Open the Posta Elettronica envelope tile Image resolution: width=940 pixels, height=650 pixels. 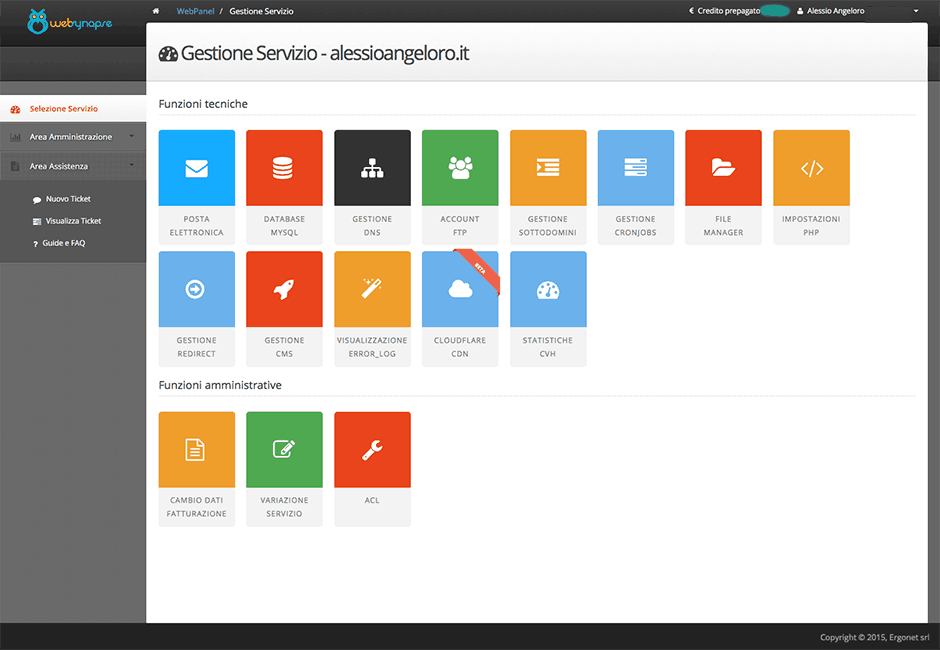(196, 168)
